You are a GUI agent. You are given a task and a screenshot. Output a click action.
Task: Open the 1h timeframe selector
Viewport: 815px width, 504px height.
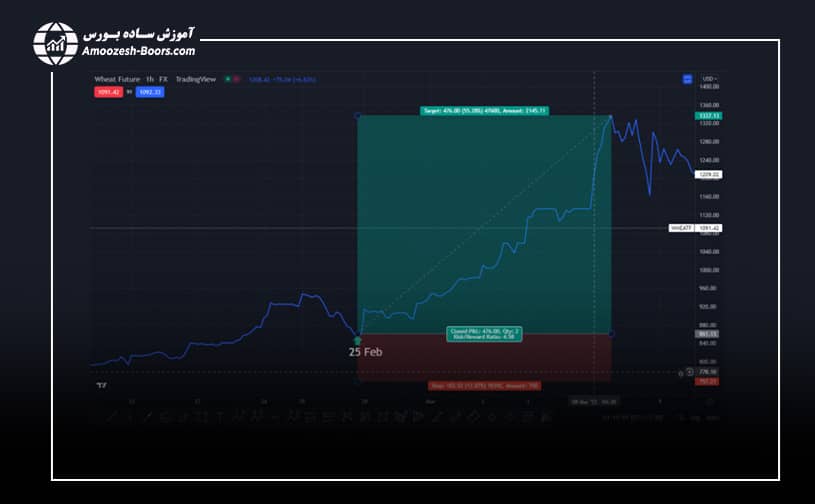coord(150,78)
